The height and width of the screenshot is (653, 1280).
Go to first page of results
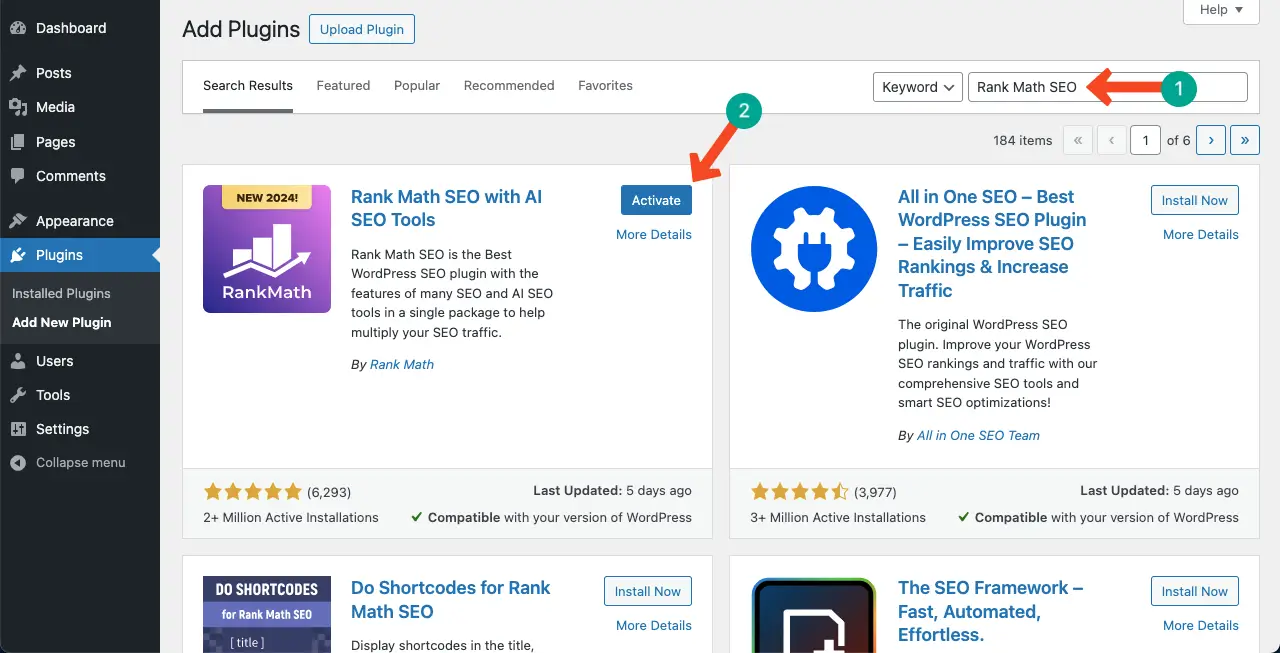pos(1077,140)
